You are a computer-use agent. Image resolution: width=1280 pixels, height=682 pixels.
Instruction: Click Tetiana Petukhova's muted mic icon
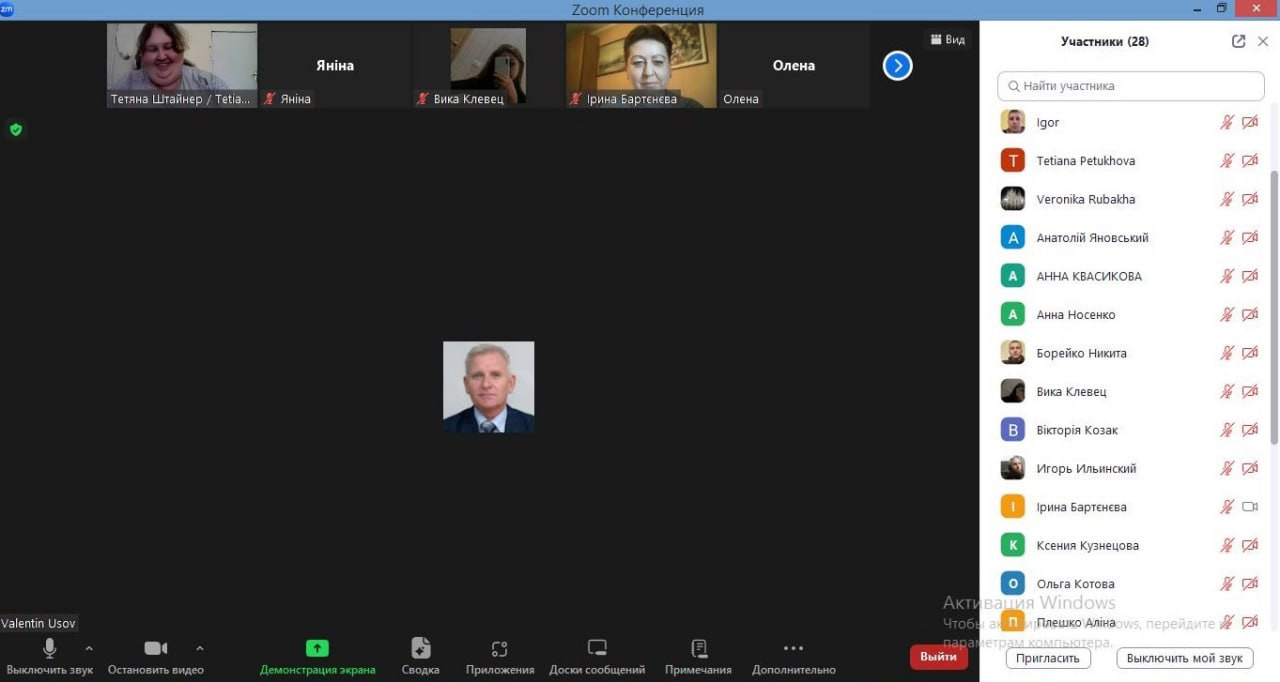click(1227, 161)
